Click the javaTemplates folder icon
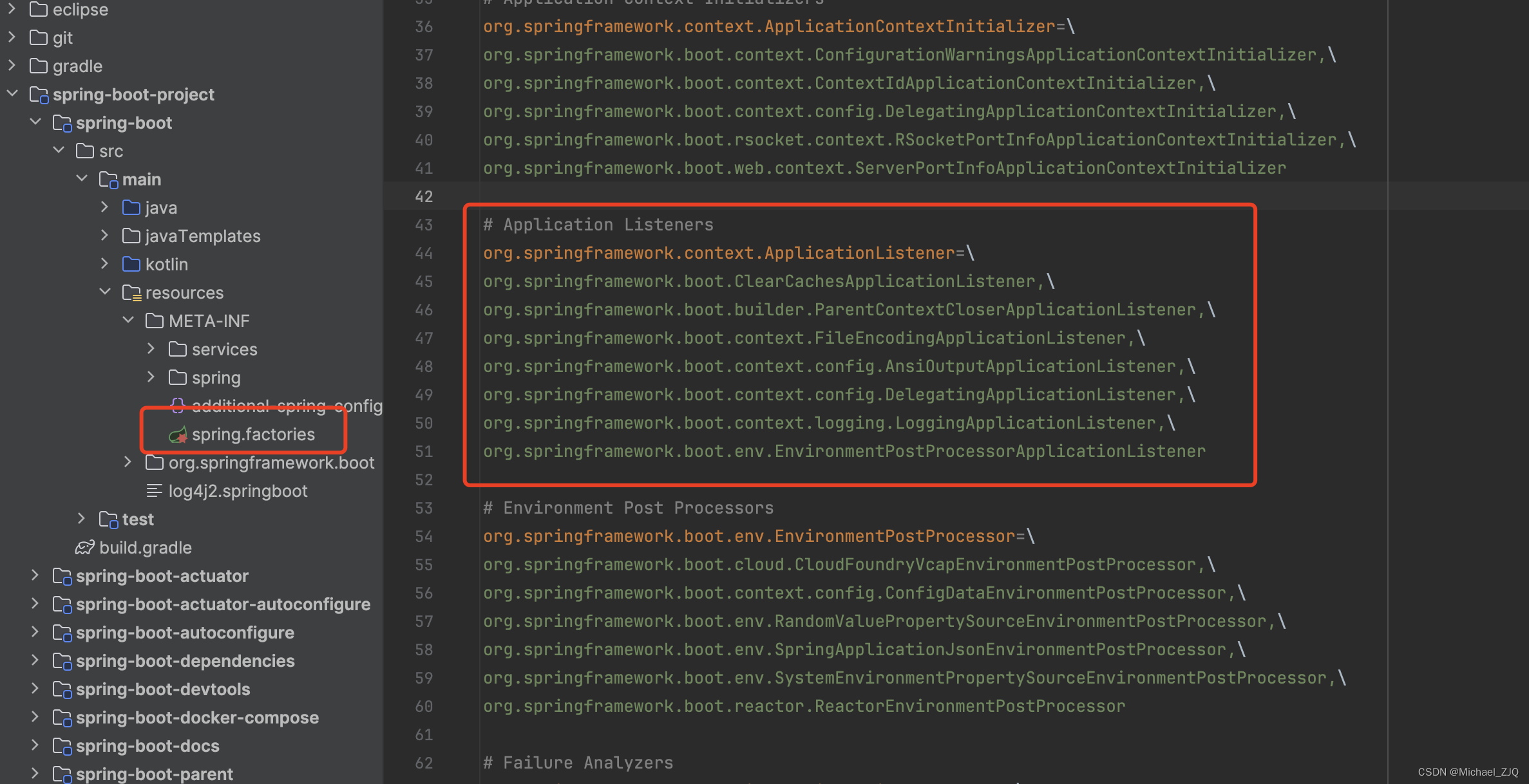 131,236
